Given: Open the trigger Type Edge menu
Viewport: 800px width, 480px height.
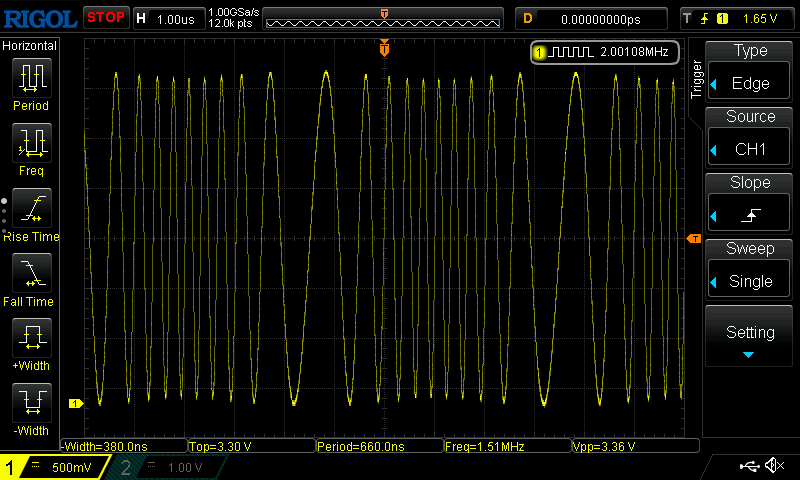Looking at the screenshot, I should click(748, 81).
